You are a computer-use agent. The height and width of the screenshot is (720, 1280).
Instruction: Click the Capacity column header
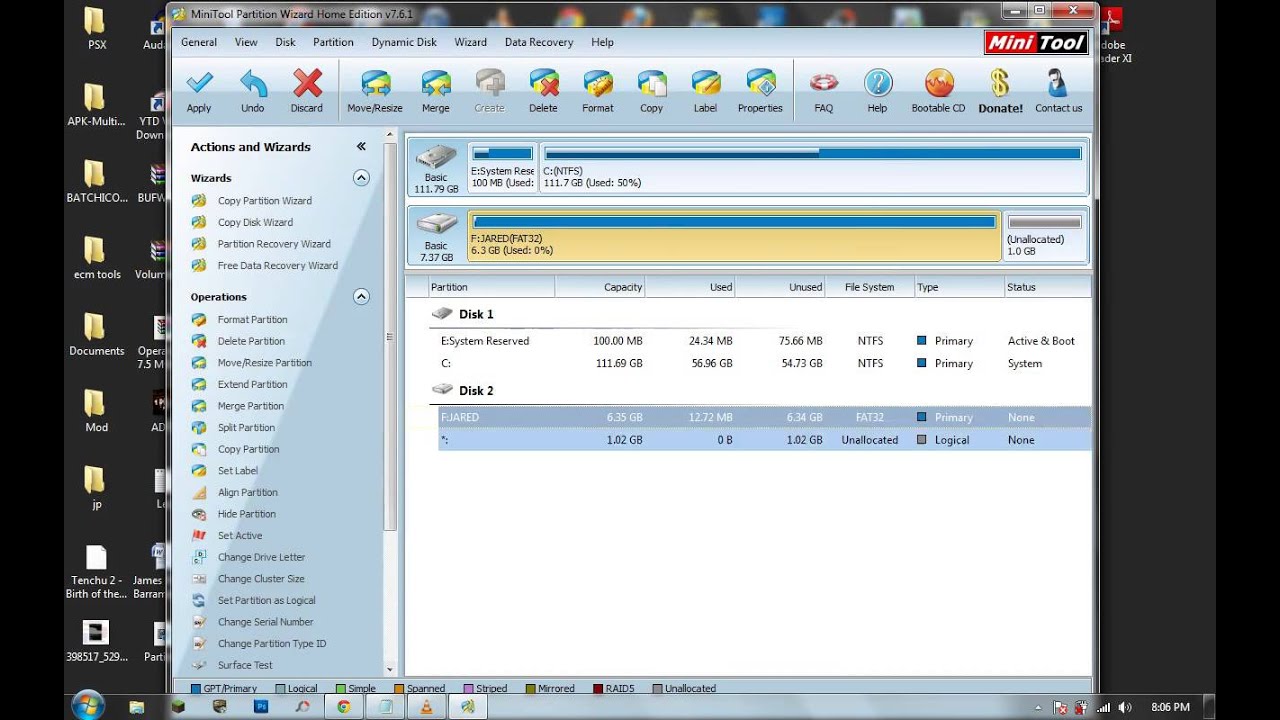(600, 287)
